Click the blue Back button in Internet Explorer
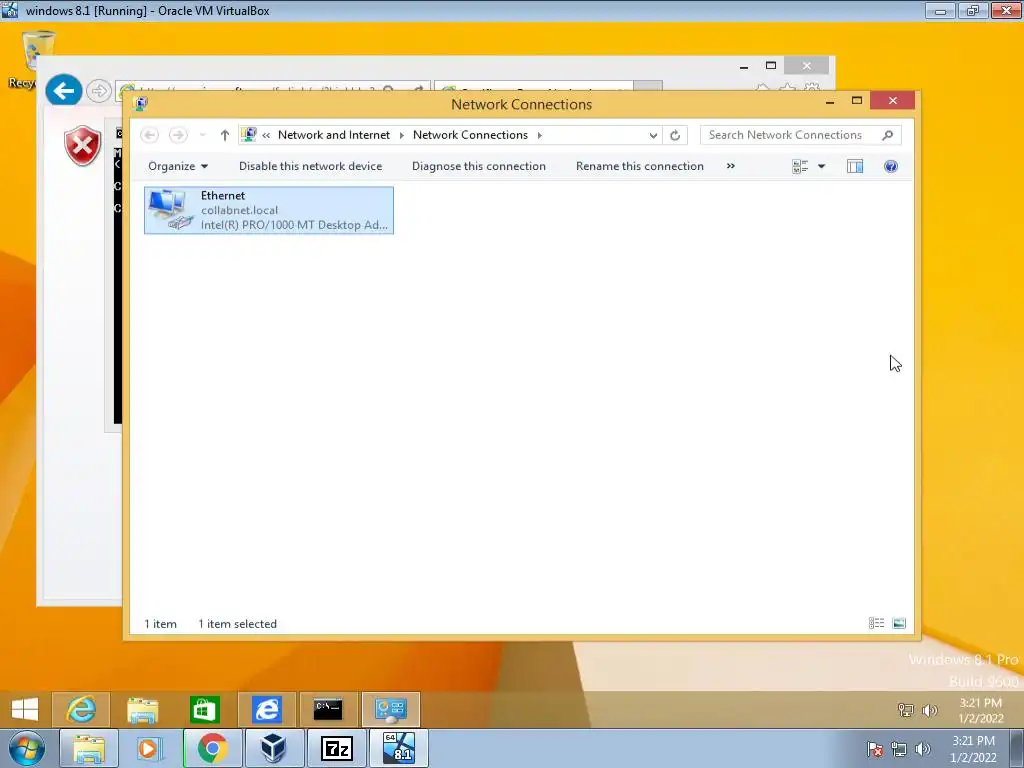Screen dimensions: 1024x768 (x=64, y=90)
